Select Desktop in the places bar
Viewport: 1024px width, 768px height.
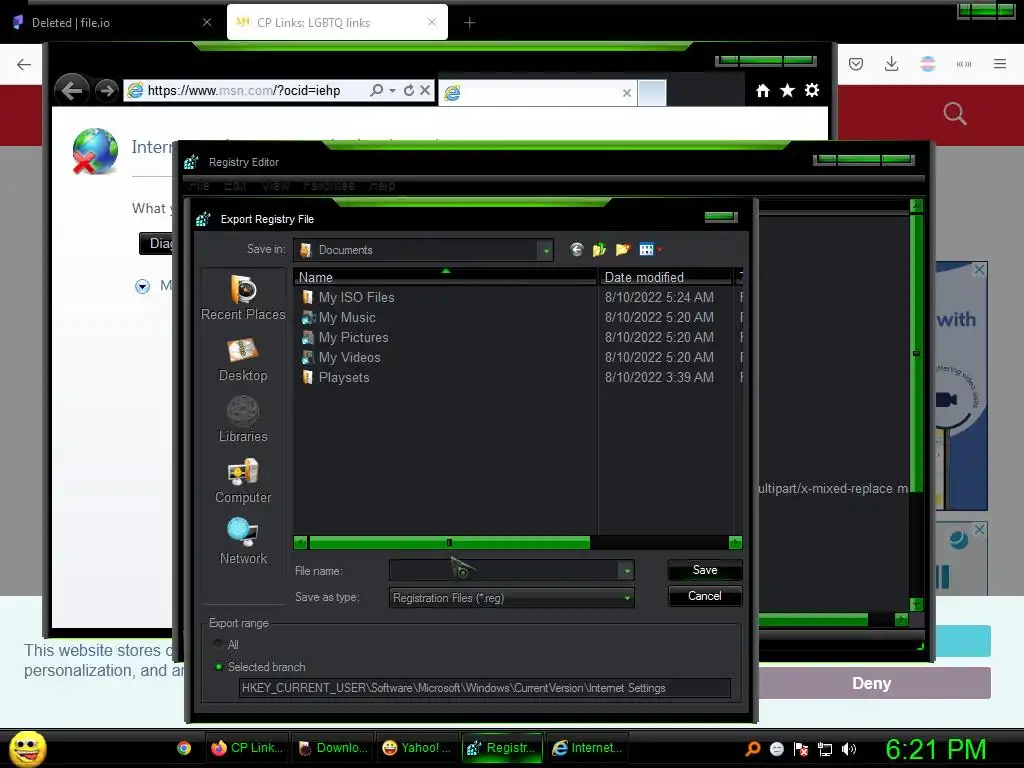click(x=243, y=359)
